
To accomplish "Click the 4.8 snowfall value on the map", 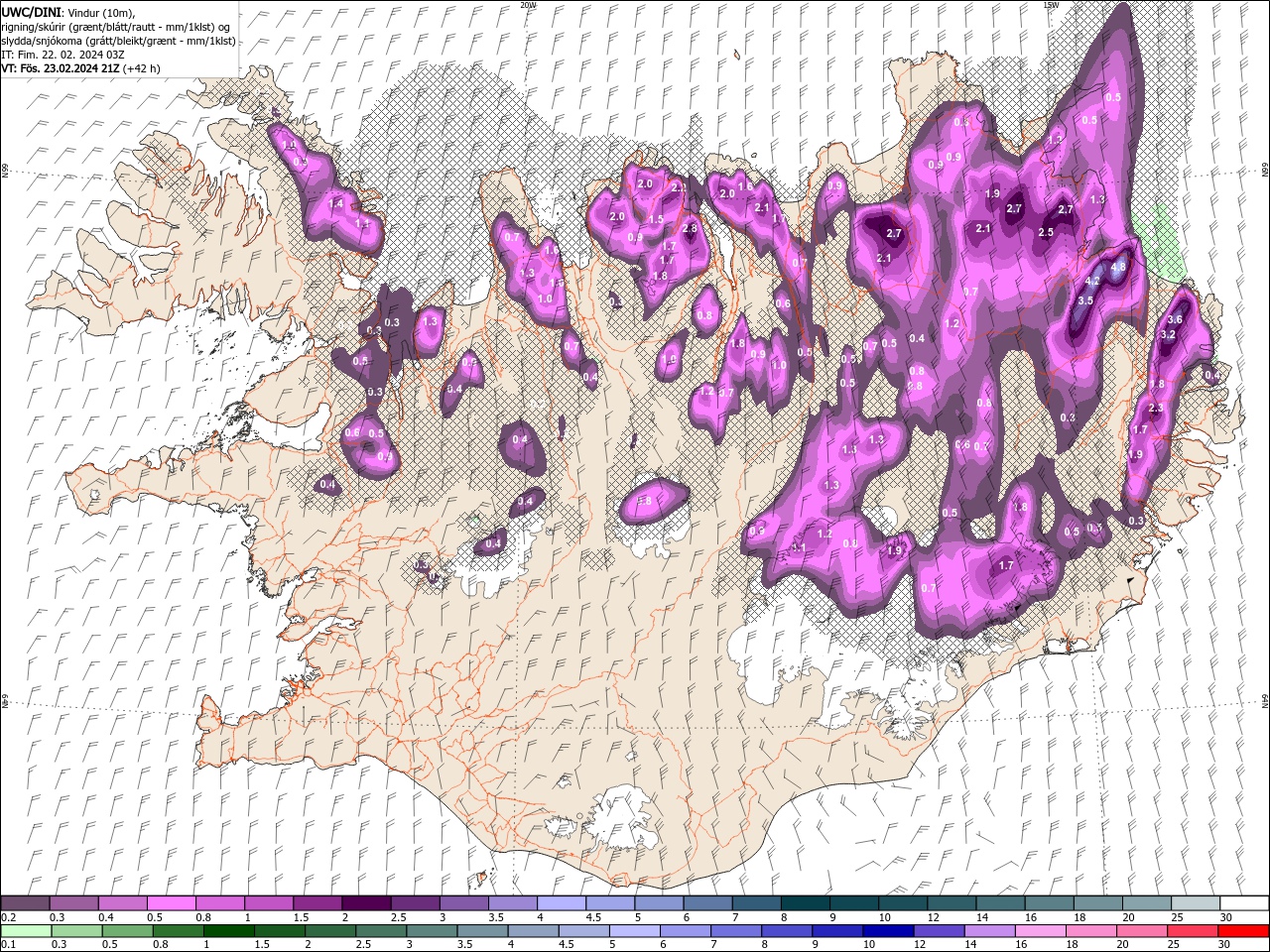I will pos(1118,268).
